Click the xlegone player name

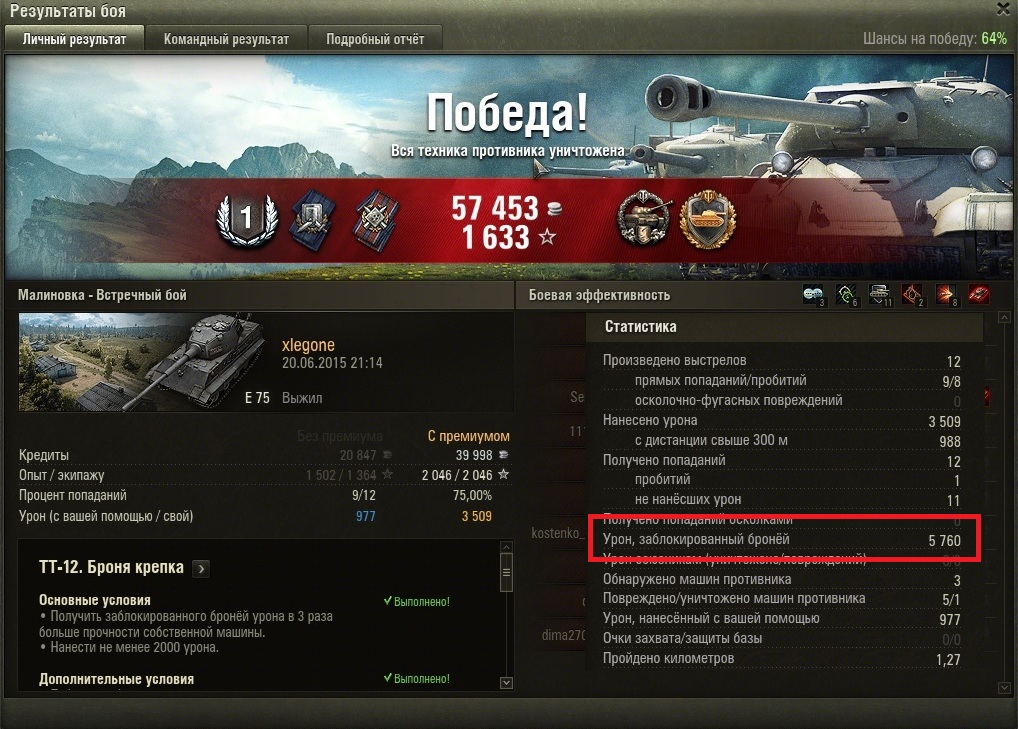pyautogui.click(x=308, y=345)
